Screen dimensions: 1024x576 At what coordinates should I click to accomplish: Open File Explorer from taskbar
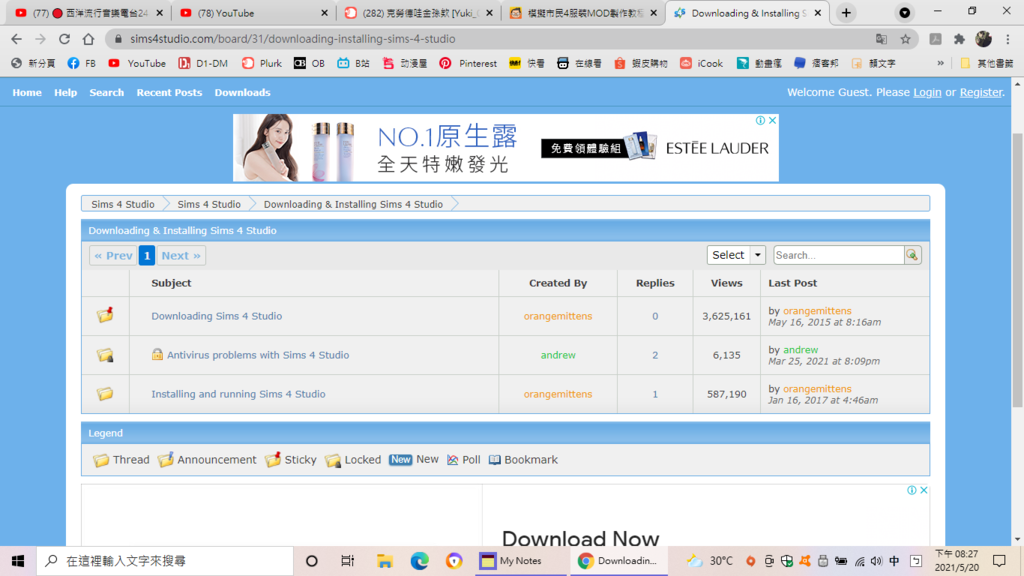coord(384,561)
